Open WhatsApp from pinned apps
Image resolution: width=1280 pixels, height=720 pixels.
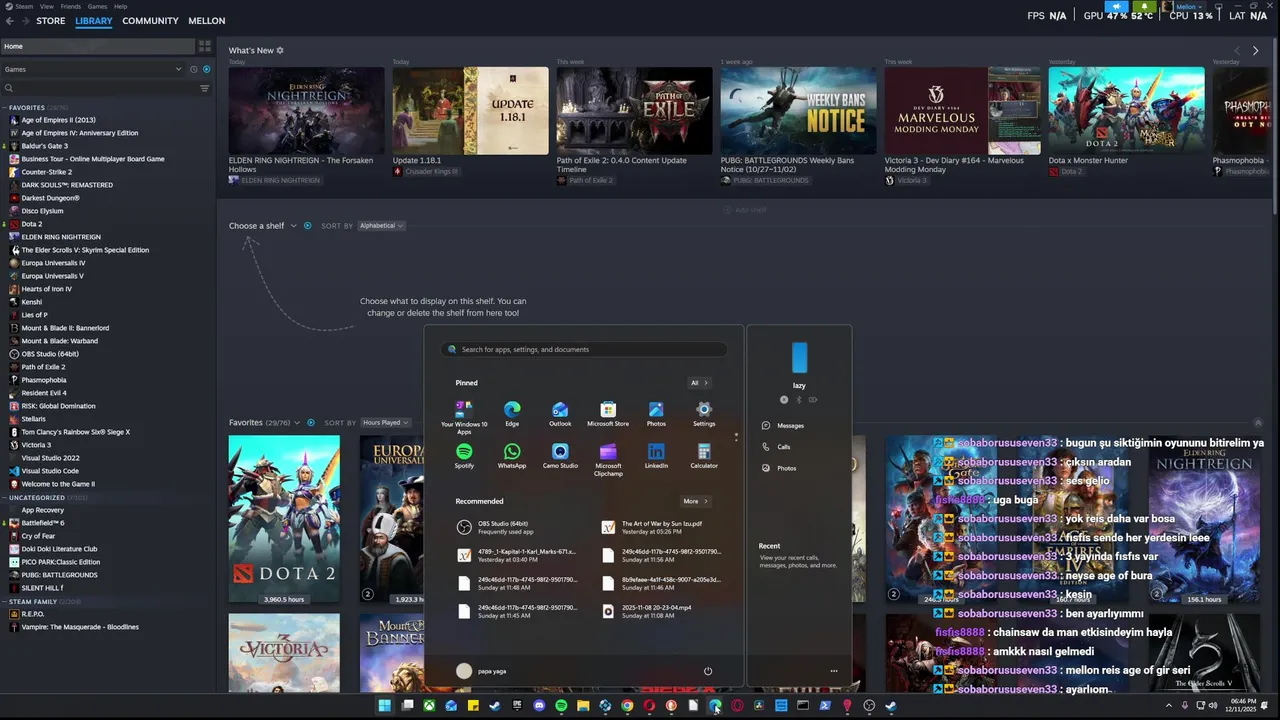tap(512, 456)
